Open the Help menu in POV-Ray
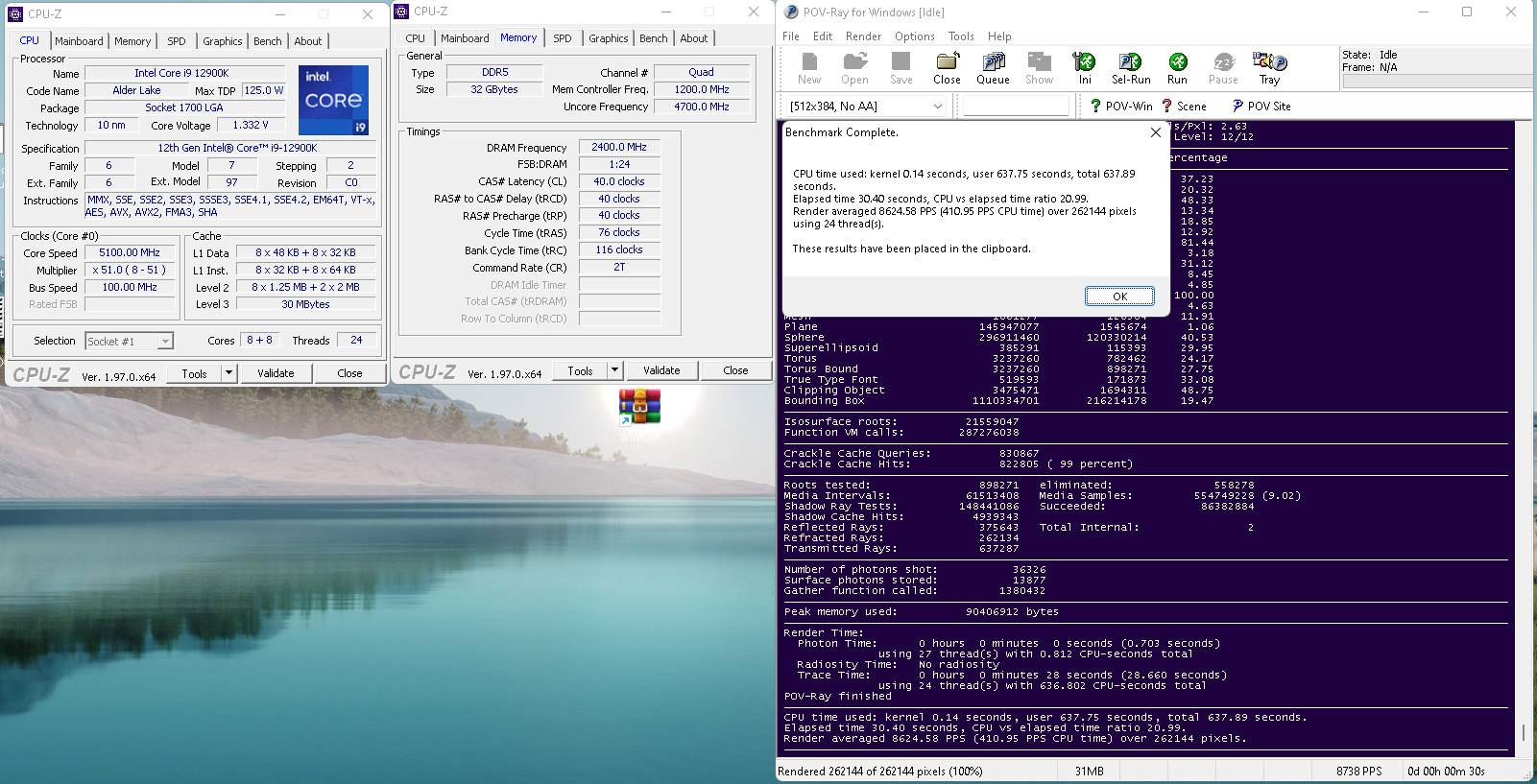 999,36
